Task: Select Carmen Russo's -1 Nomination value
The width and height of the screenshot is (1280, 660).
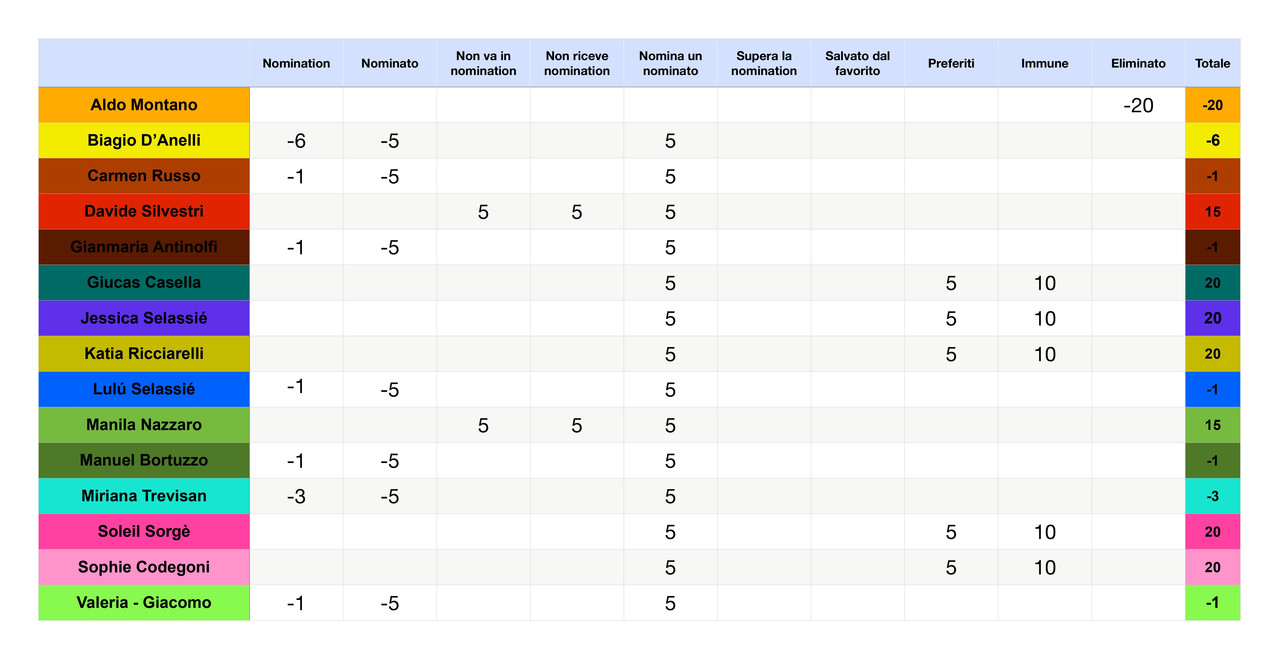Action: pyautogui.click(x=296, y=176)
